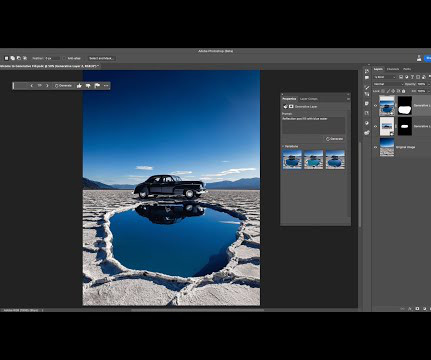Switch to the Layer Comps tab
The height and width of the screenshot is (360, 431).
pyautogui.click(x=308, y=99)
